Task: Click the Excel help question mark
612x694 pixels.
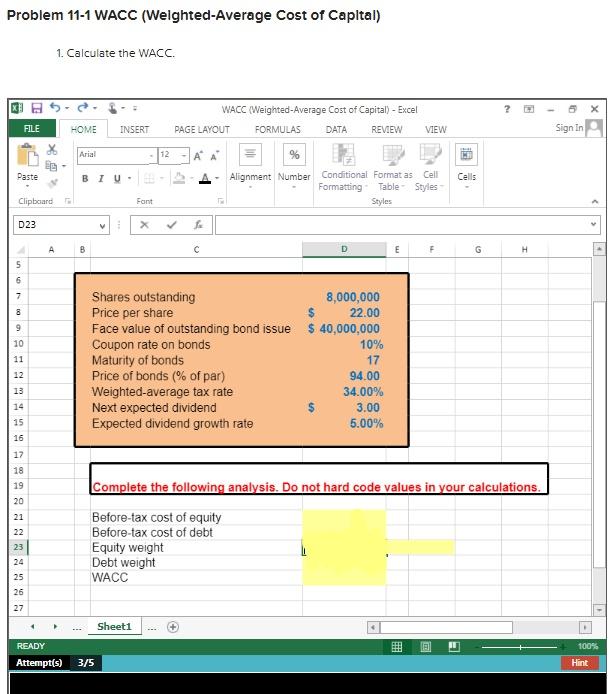Action: tap(507, 109)
